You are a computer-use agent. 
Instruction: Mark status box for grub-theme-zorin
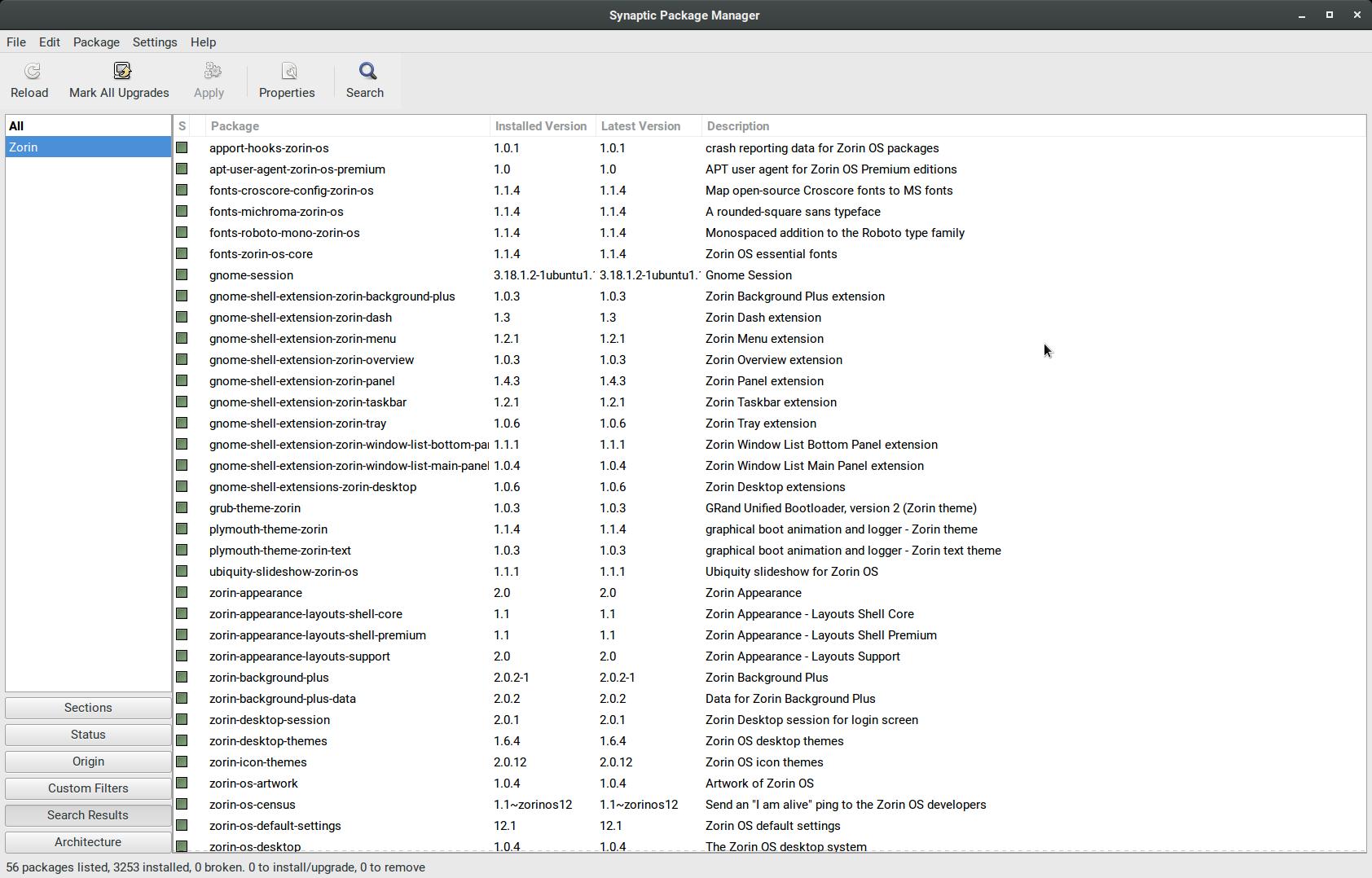coord(182,508)
